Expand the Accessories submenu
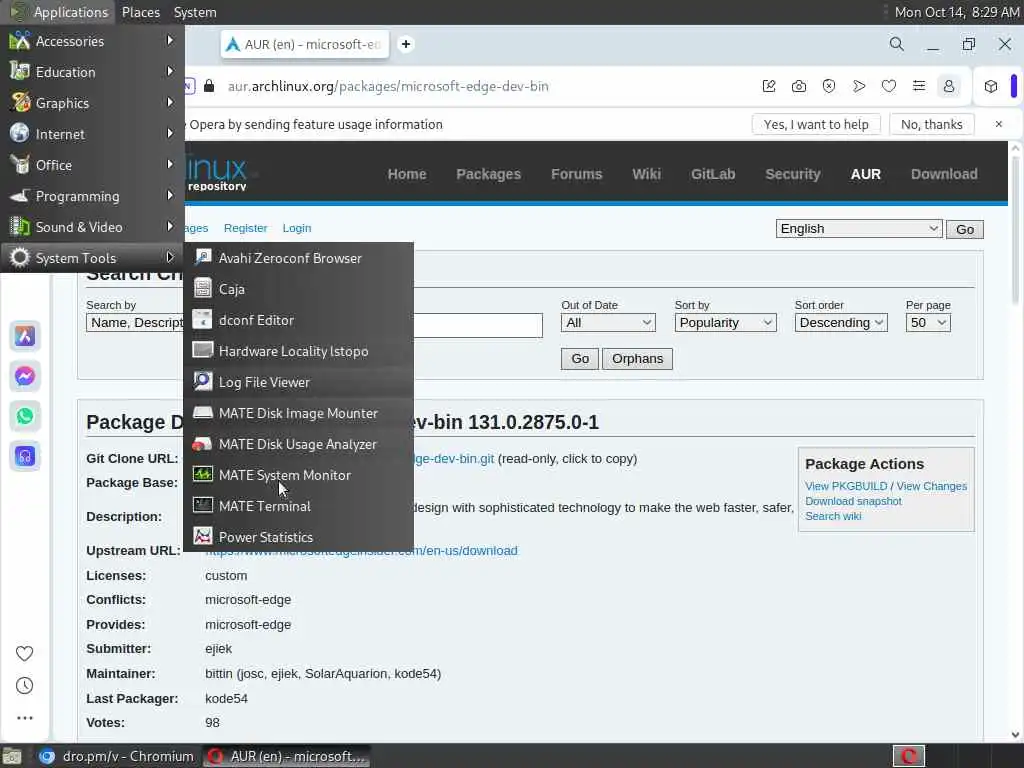This screenshot has width=1024, height=768. 92,41
